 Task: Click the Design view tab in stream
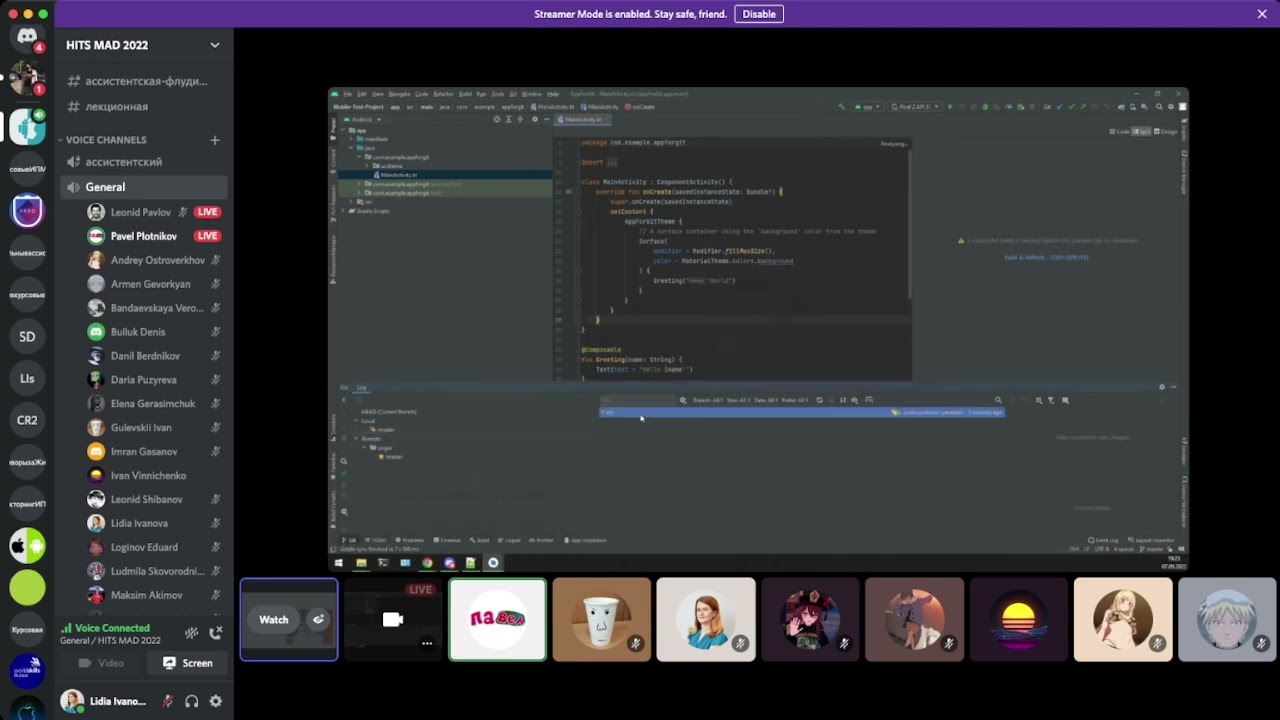click(1167, 131)
